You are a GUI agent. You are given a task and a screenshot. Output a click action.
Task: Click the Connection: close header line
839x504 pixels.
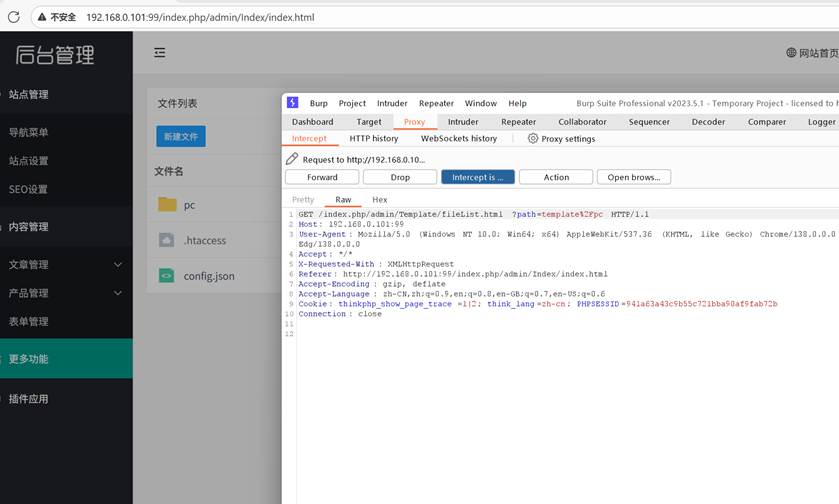click(x=340, y=314)
